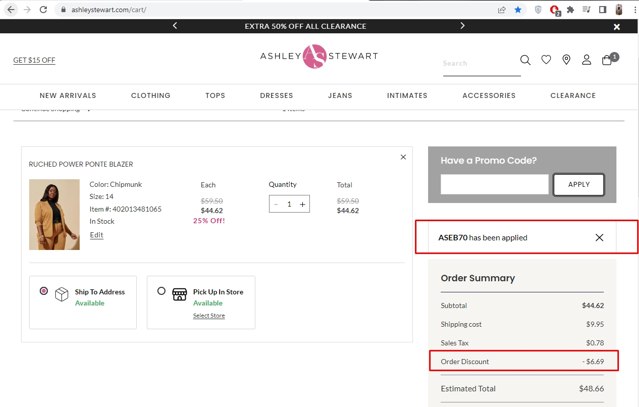This screenshot has height=407, width=639.
Task: Open the browser profile avatar
Action: point(619,9)
